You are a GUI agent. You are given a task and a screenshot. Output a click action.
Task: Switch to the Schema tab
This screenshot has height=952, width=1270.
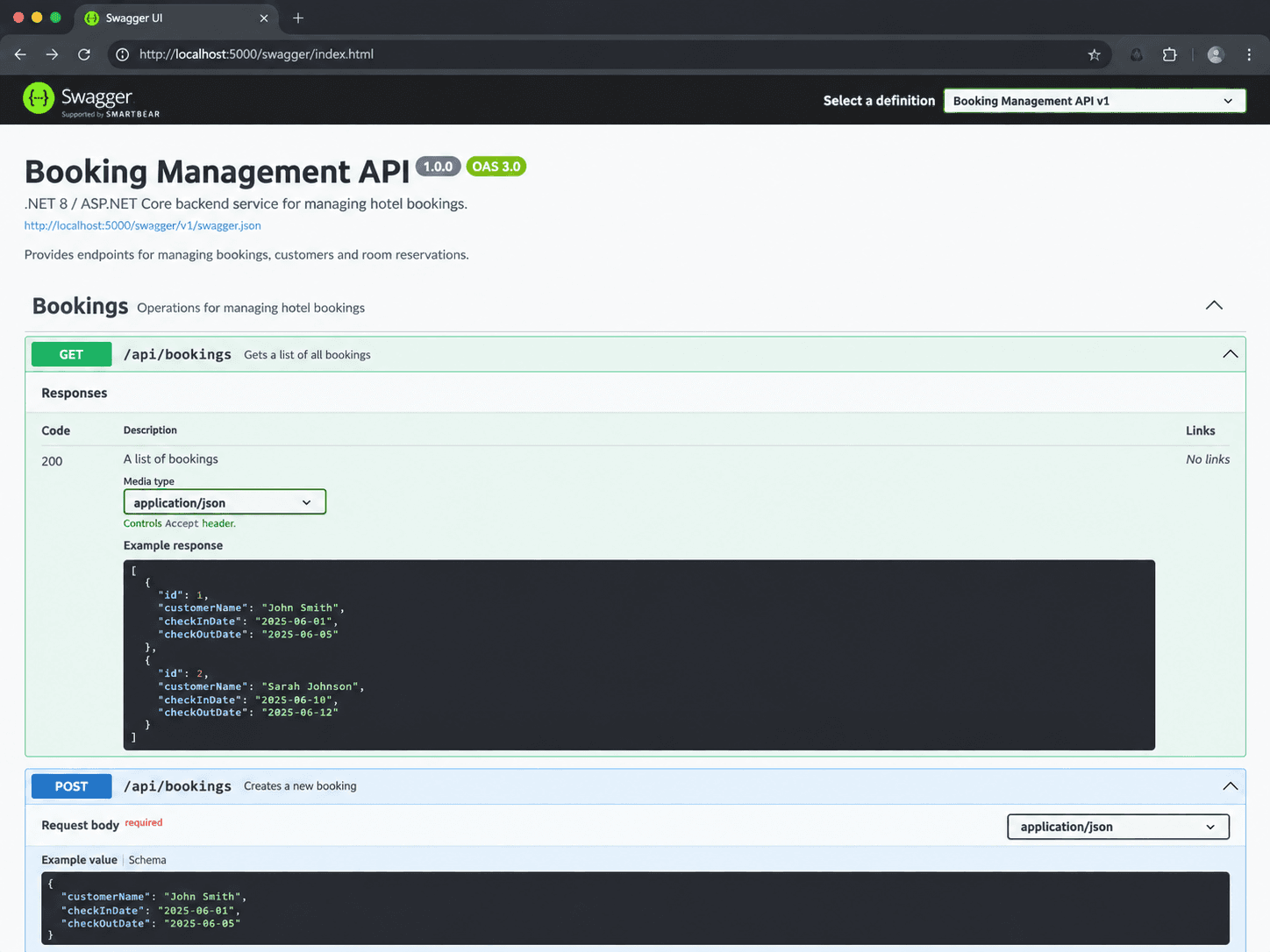[147, 860]
